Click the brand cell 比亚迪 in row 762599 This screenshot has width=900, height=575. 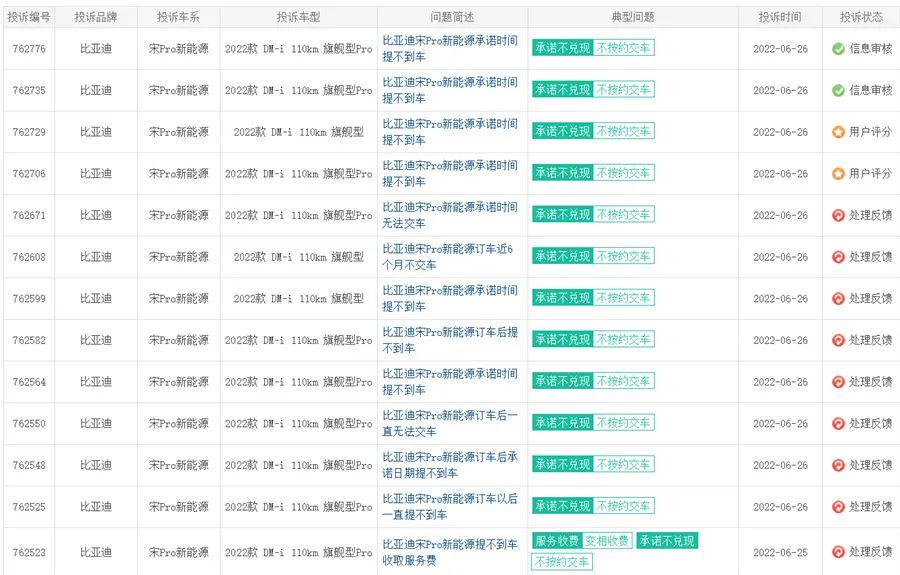point(96,298)
